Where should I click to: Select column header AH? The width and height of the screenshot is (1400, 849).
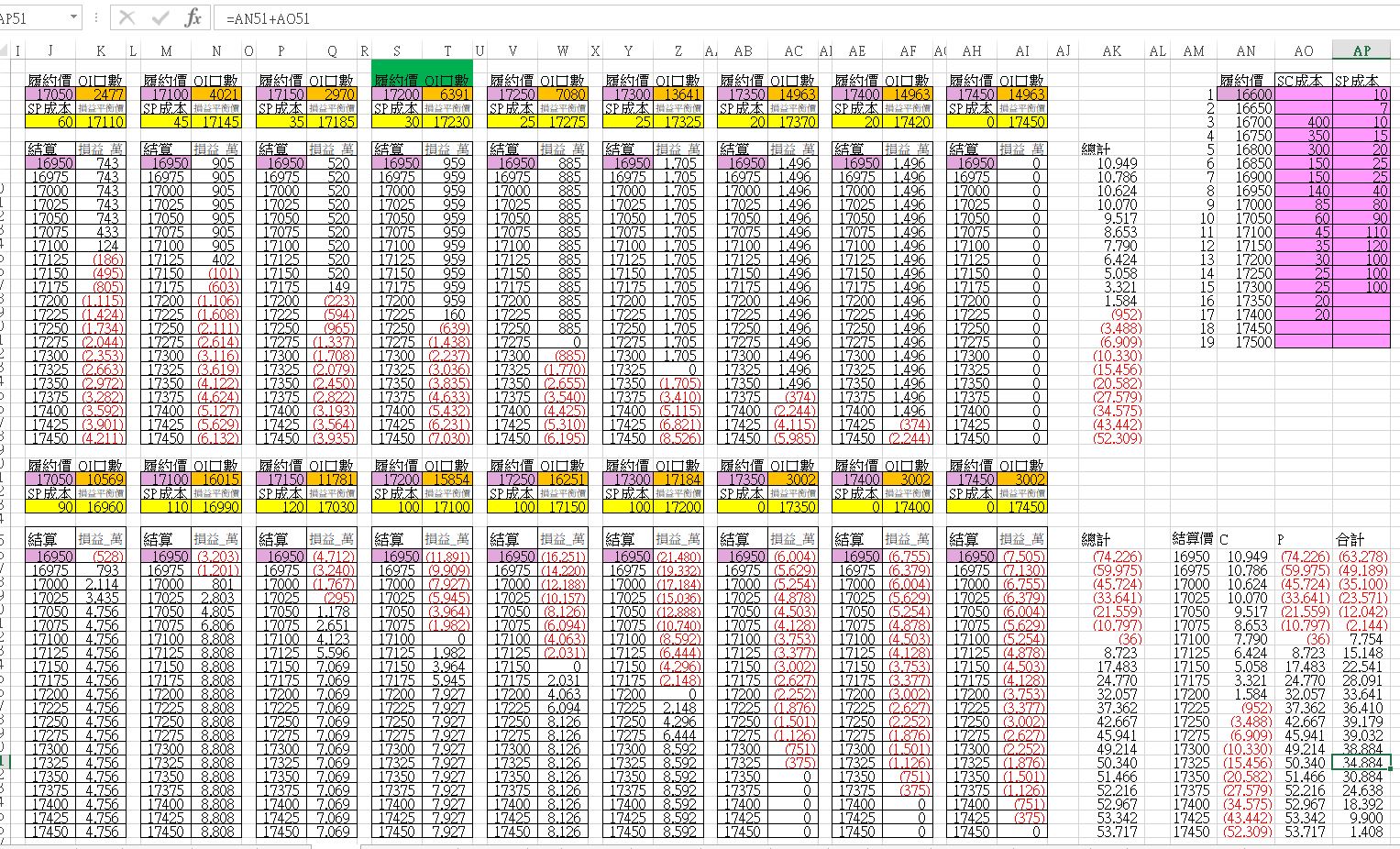coord(972,51)
